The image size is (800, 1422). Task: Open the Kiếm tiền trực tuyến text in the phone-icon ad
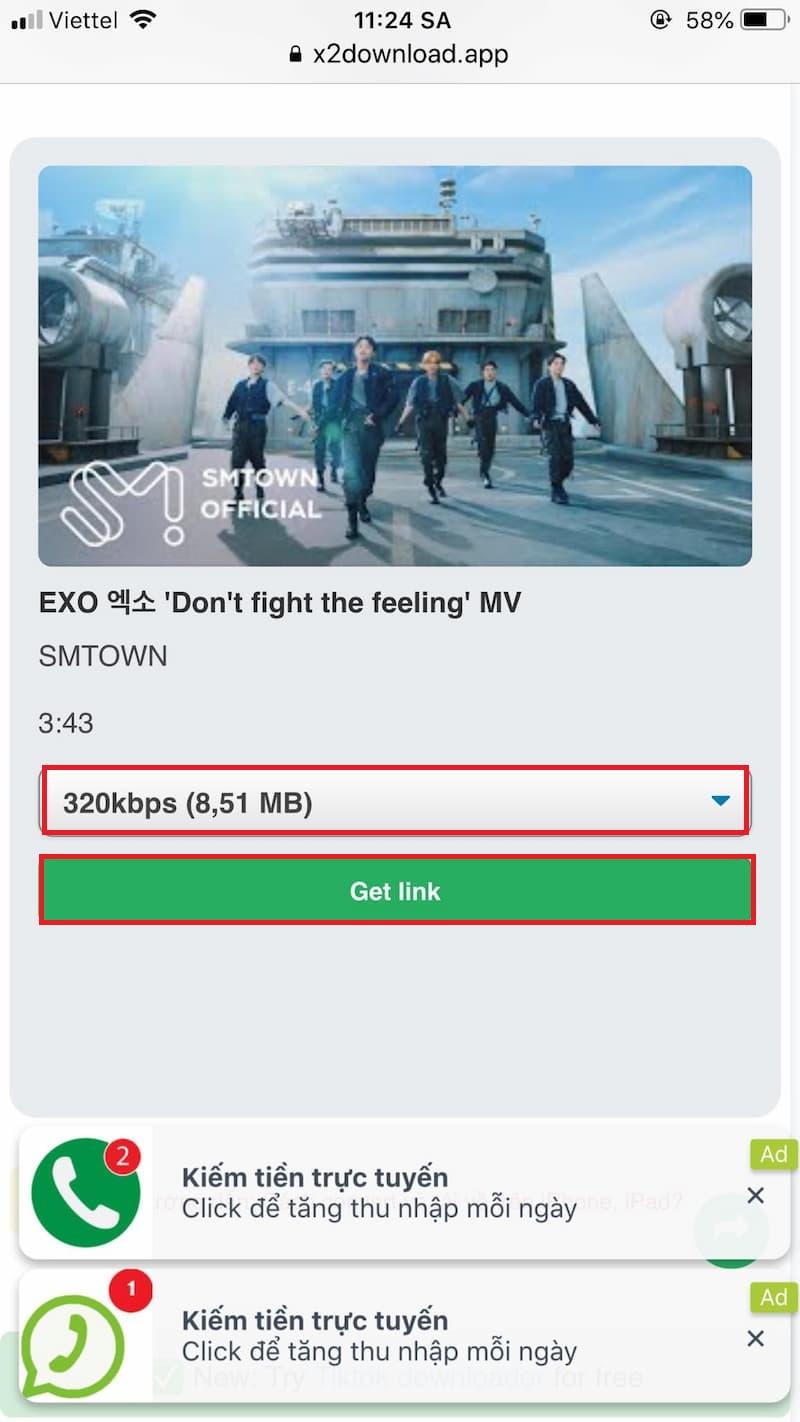[314, 1177]
